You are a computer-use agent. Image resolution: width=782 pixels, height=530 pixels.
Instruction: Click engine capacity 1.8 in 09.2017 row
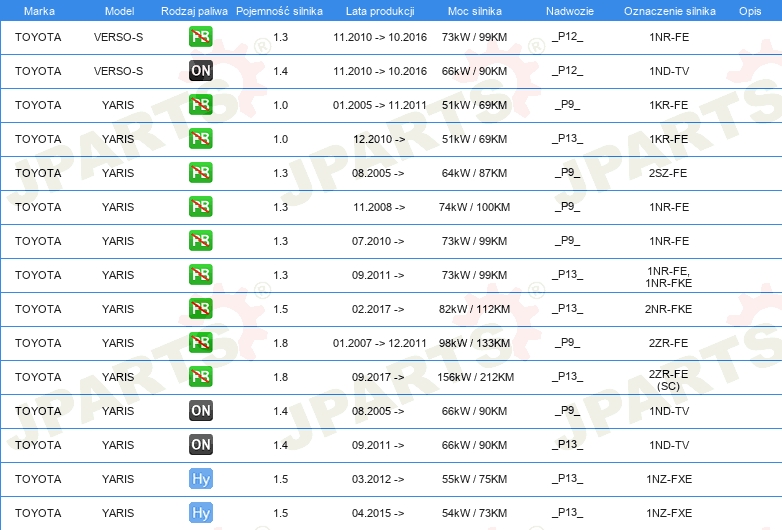click(x=281, y=377)
